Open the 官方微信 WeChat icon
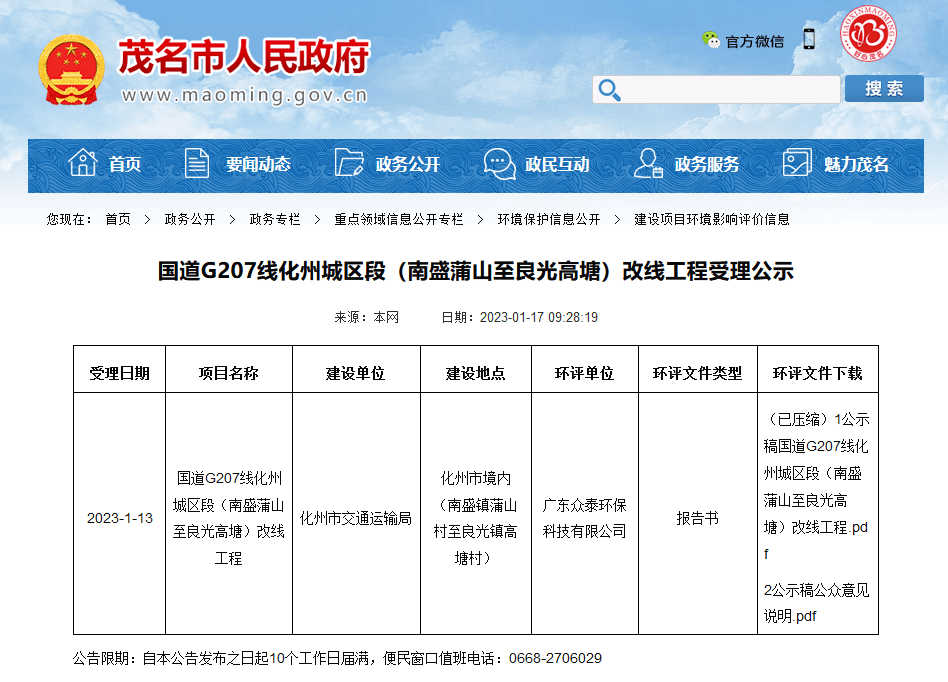 coord(712,41)
